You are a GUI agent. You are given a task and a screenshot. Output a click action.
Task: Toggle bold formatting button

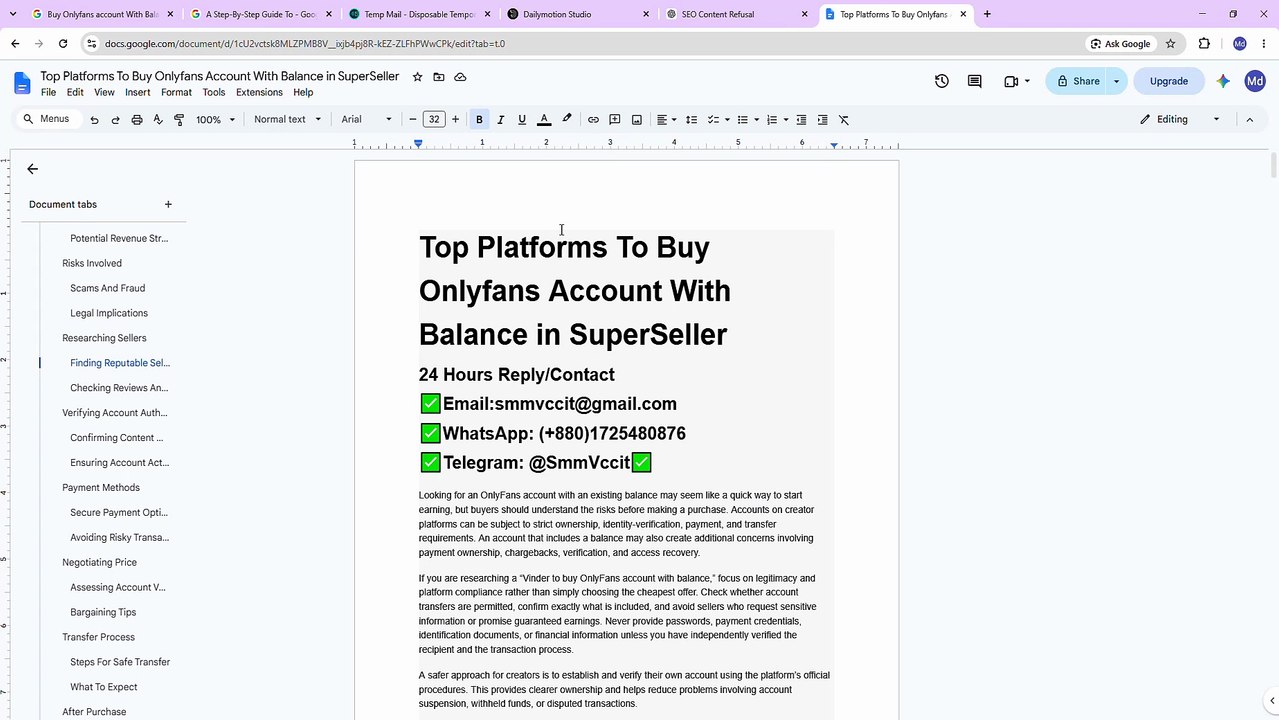(x=479, y=120)
